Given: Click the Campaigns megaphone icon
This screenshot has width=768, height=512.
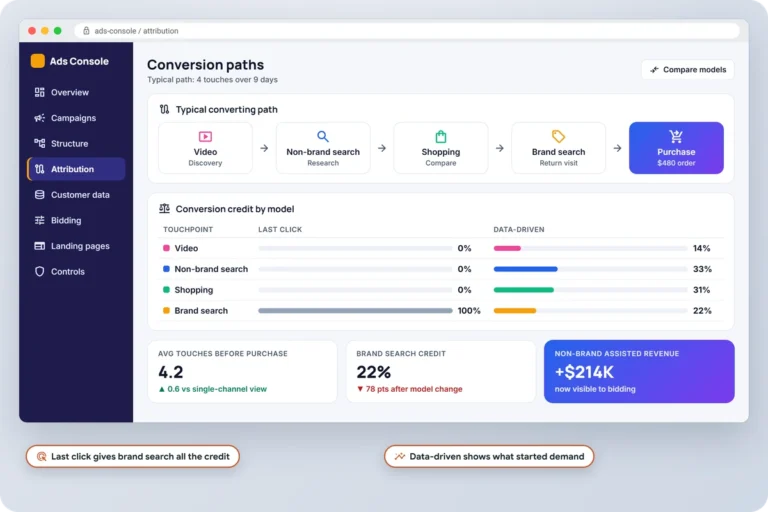Looking at the screenshot, I should coord(40,118).
